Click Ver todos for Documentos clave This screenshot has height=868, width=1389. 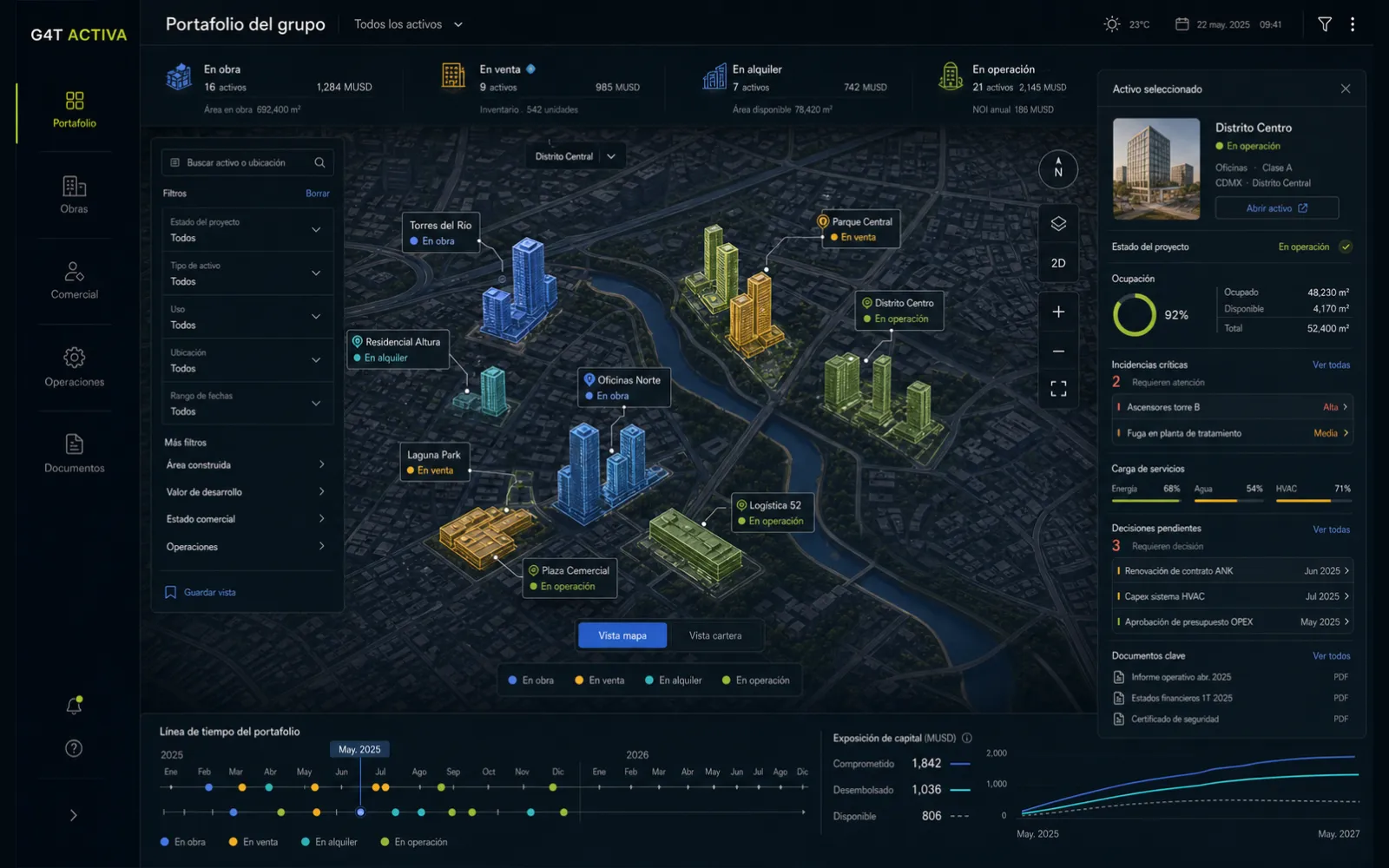[1331, 656]
